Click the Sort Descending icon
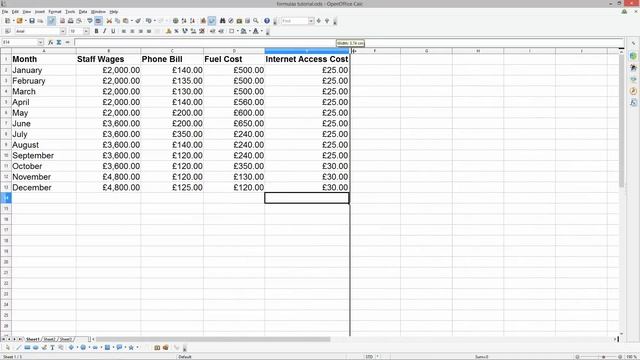640x360 pixels. pos(192,21)
